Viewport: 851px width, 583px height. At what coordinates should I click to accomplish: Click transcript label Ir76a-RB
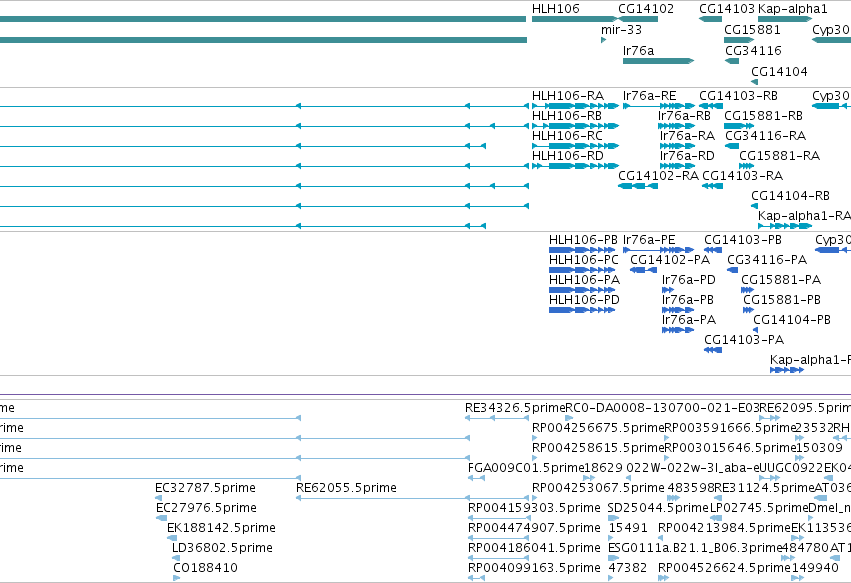click(x=684, y=116)
